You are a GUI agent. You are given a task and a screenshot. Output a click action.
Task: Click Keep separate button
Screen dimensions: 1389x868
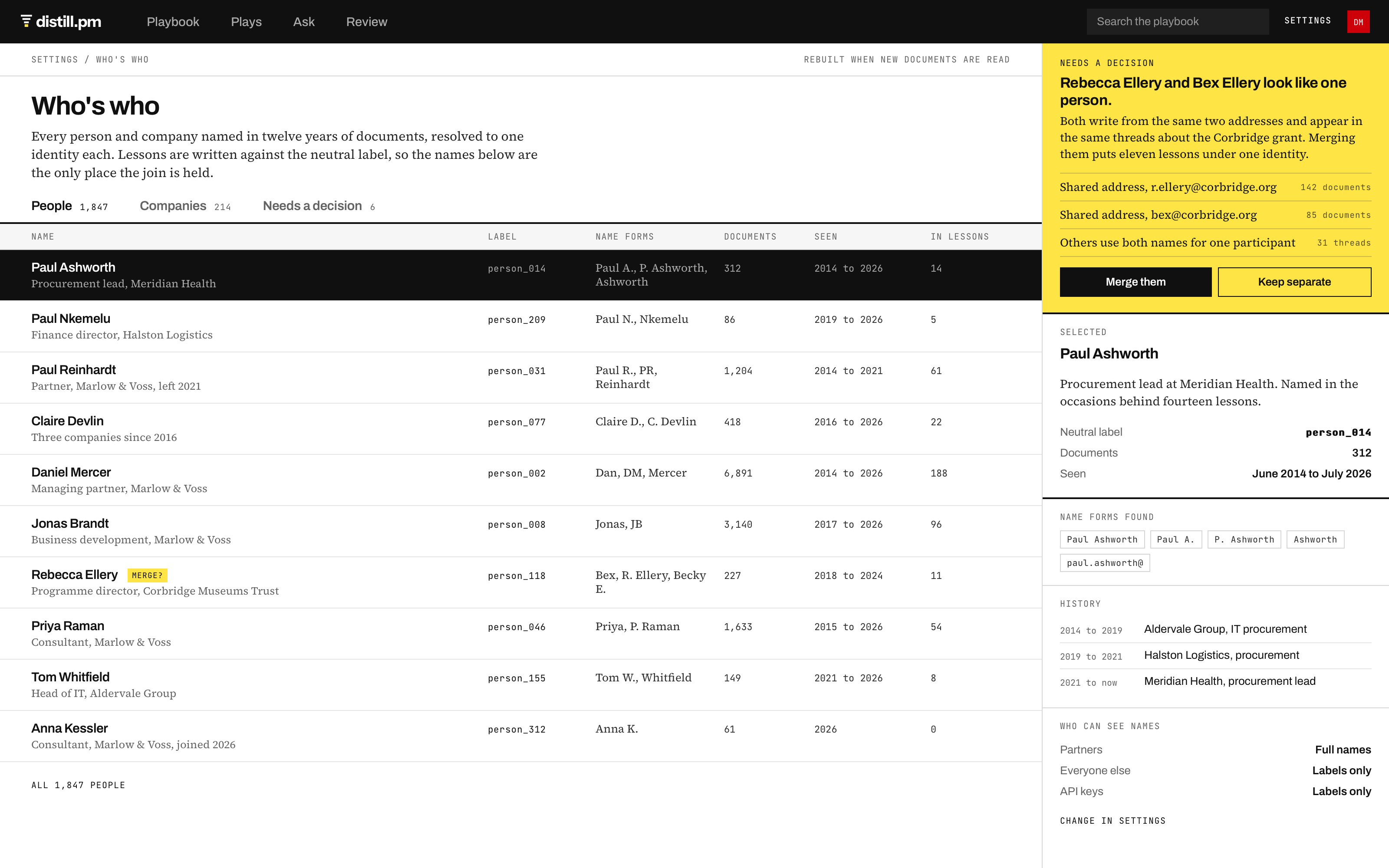coord(1294,282)
